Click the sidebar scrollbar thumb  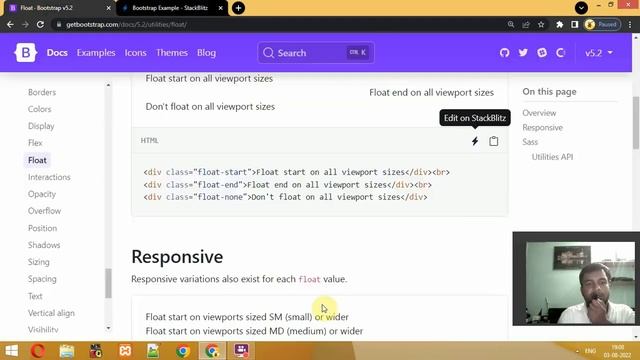tap(108, 283)
